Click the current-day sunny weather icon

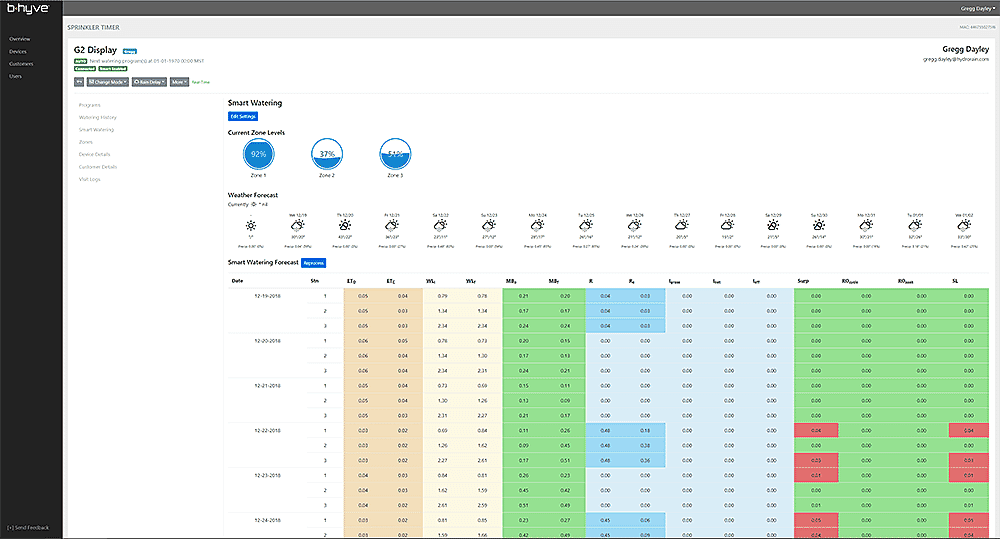point(251,226)
